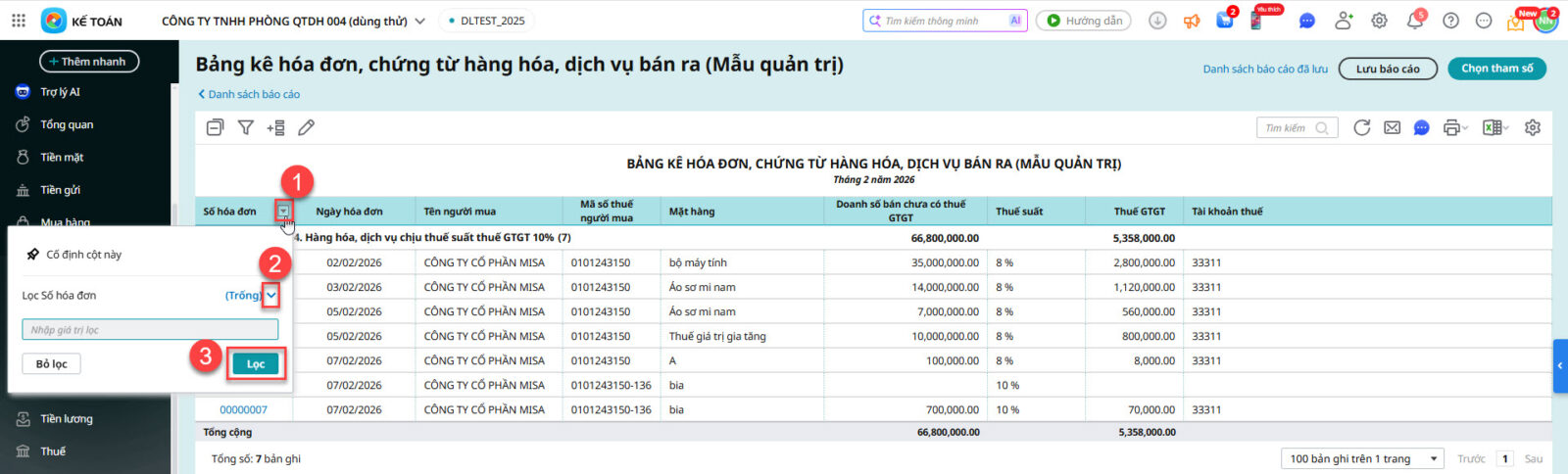Refresh the report with the reload icon
The height and width of the screenshot is (474, 1568).
1361,127
